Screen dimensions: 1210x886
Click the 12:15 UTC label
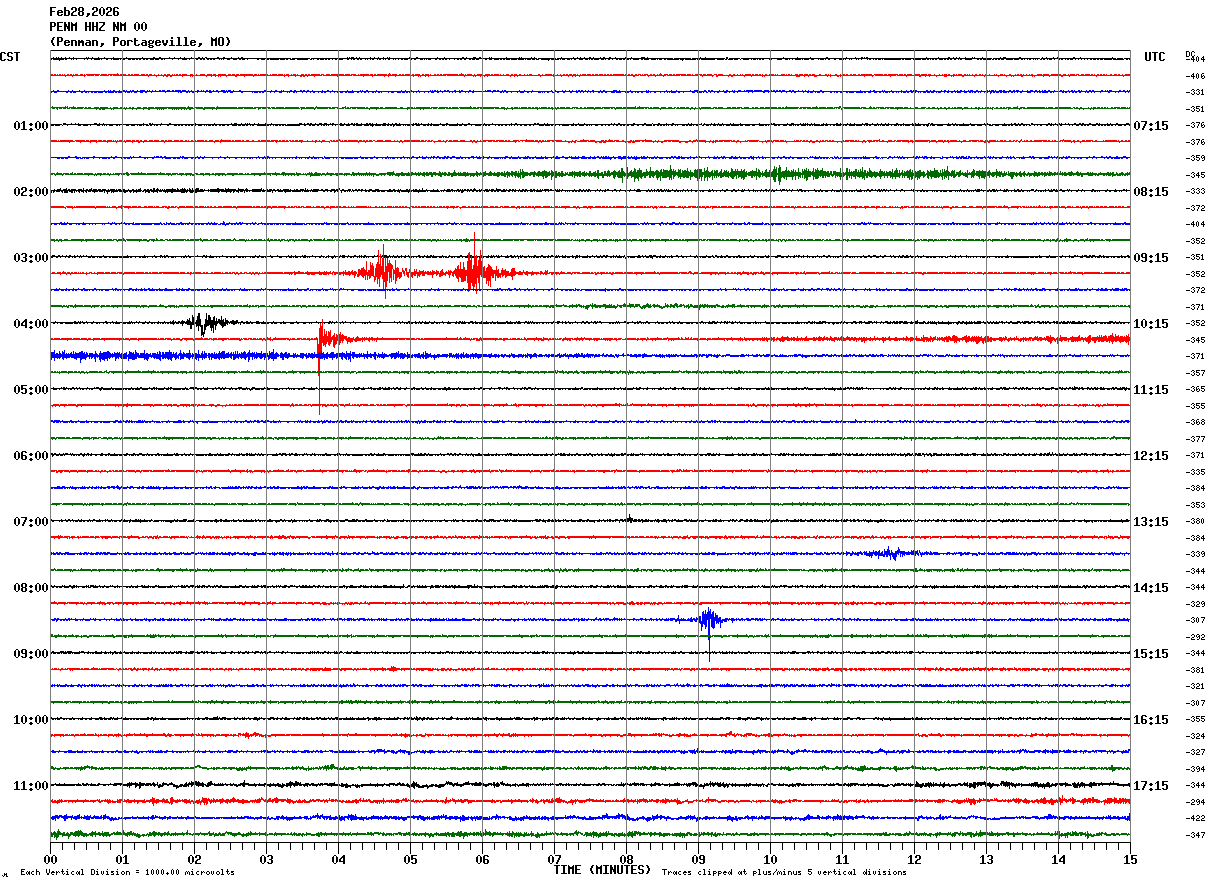[x=1151, y=456]
